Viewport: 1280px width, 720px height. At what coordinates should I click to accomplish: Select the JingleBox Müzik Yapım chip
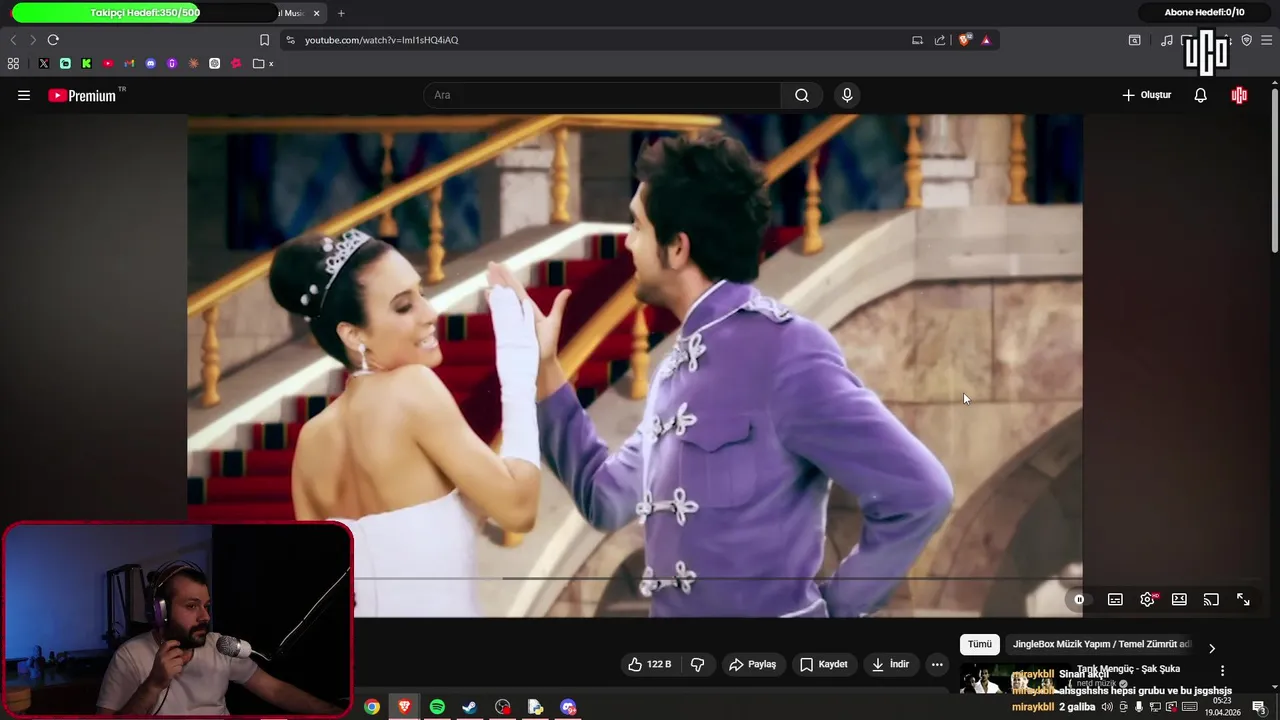(x=1101, y=645)
